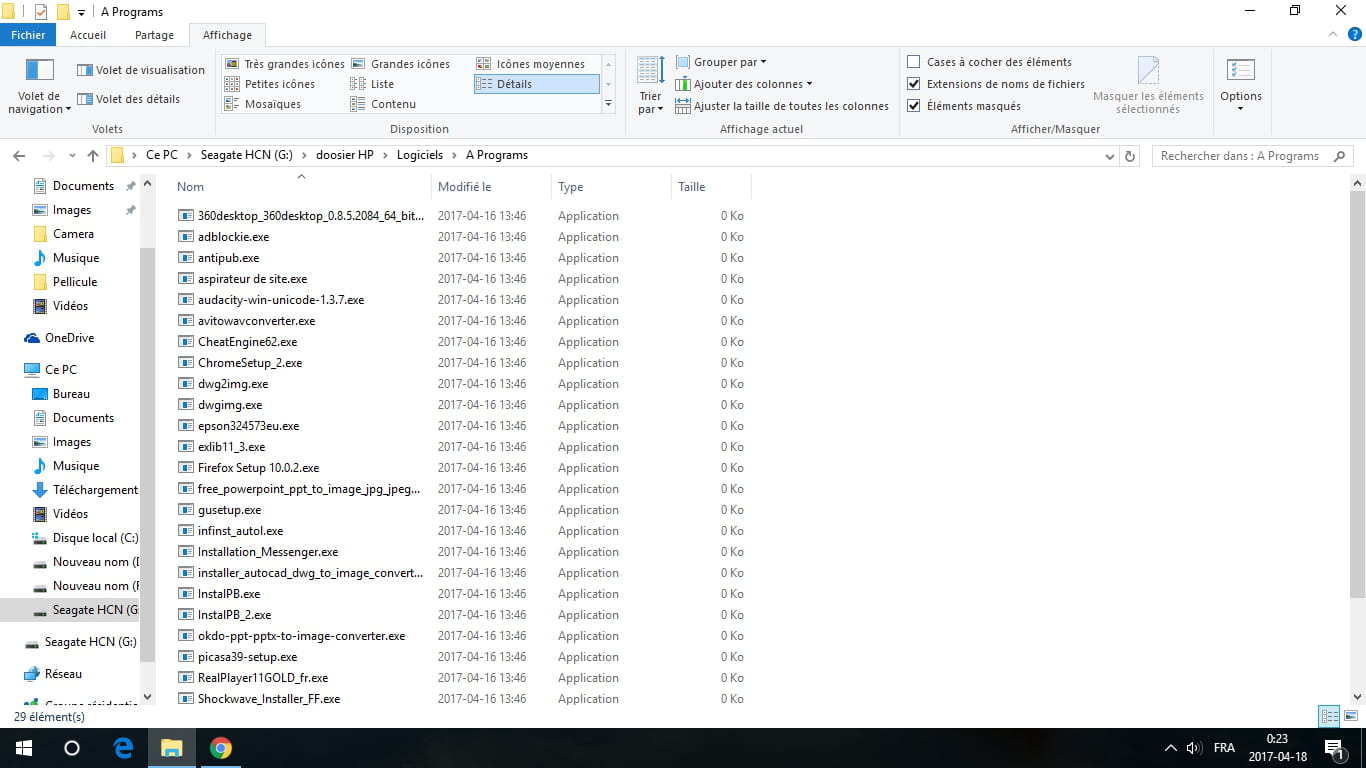Click Masquer les éléments sélectionnés
Viewport: 1366px width, 768px height.
point(1148,86)
